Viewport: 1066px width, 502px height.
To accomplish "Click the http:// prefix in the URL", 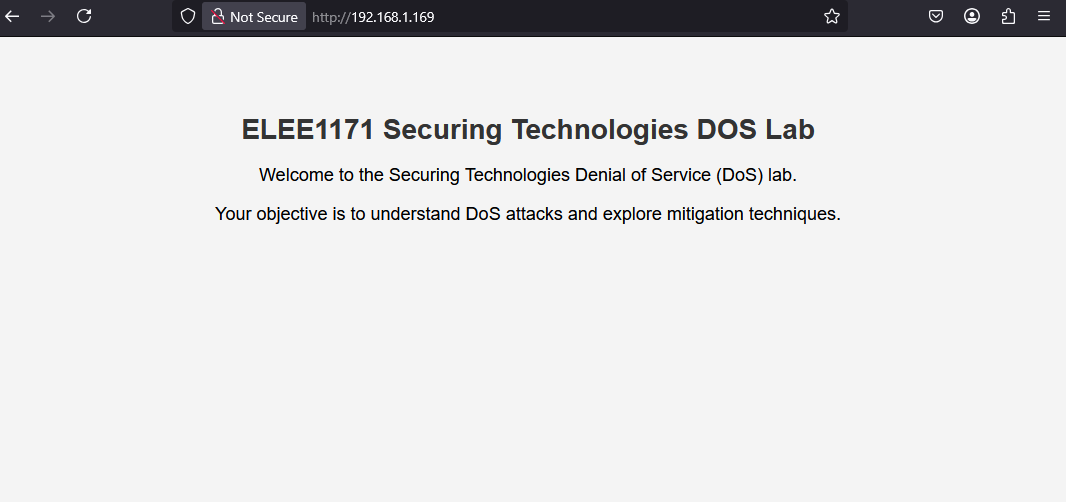I will pyautogui.click(x=331, y=17).
